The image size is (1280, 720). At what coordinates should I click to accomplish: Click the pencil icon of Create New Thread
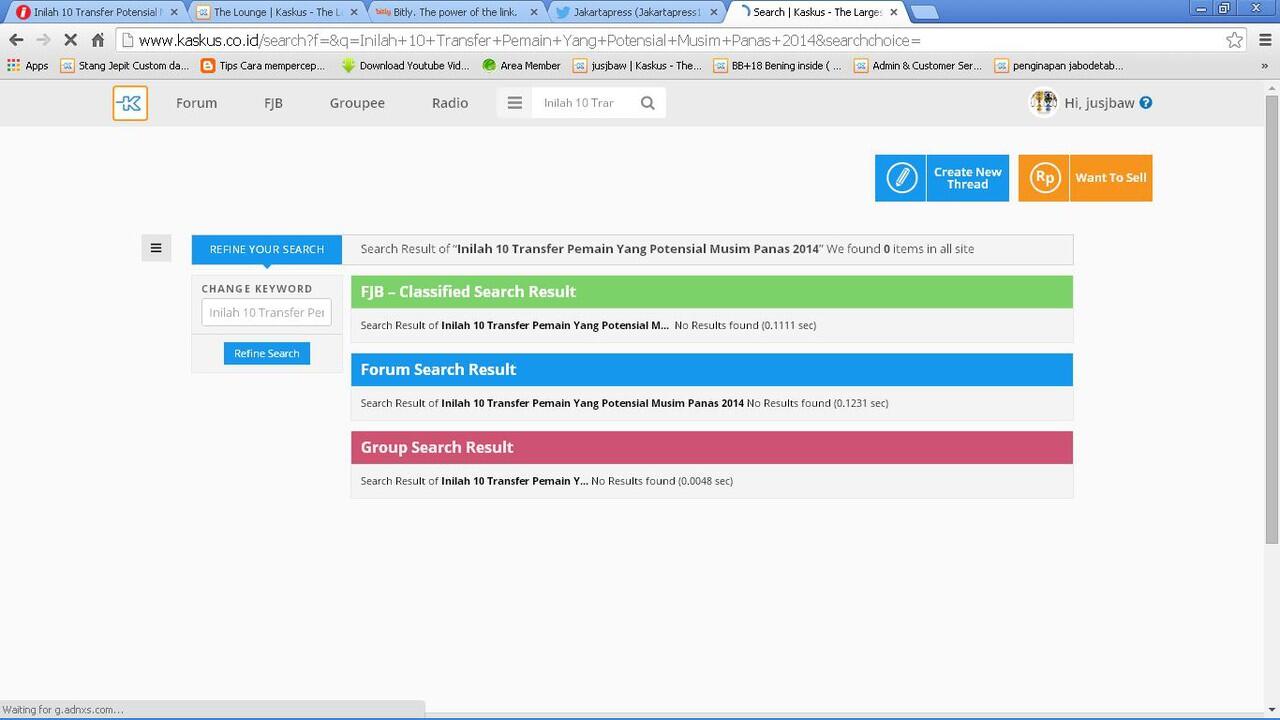pyautogui.click(x=901, y=178)
